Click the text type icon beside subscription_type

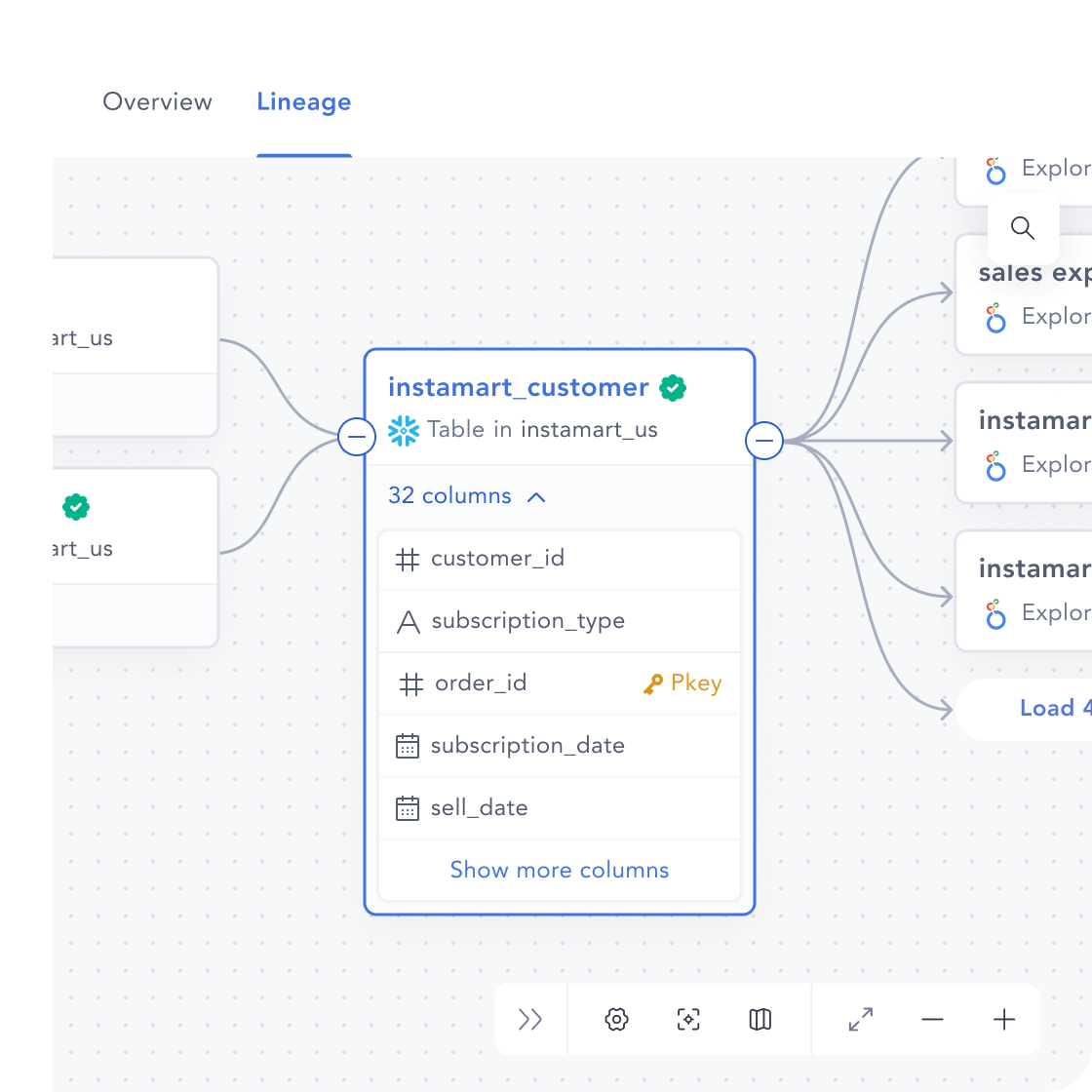tap(409, 622)
